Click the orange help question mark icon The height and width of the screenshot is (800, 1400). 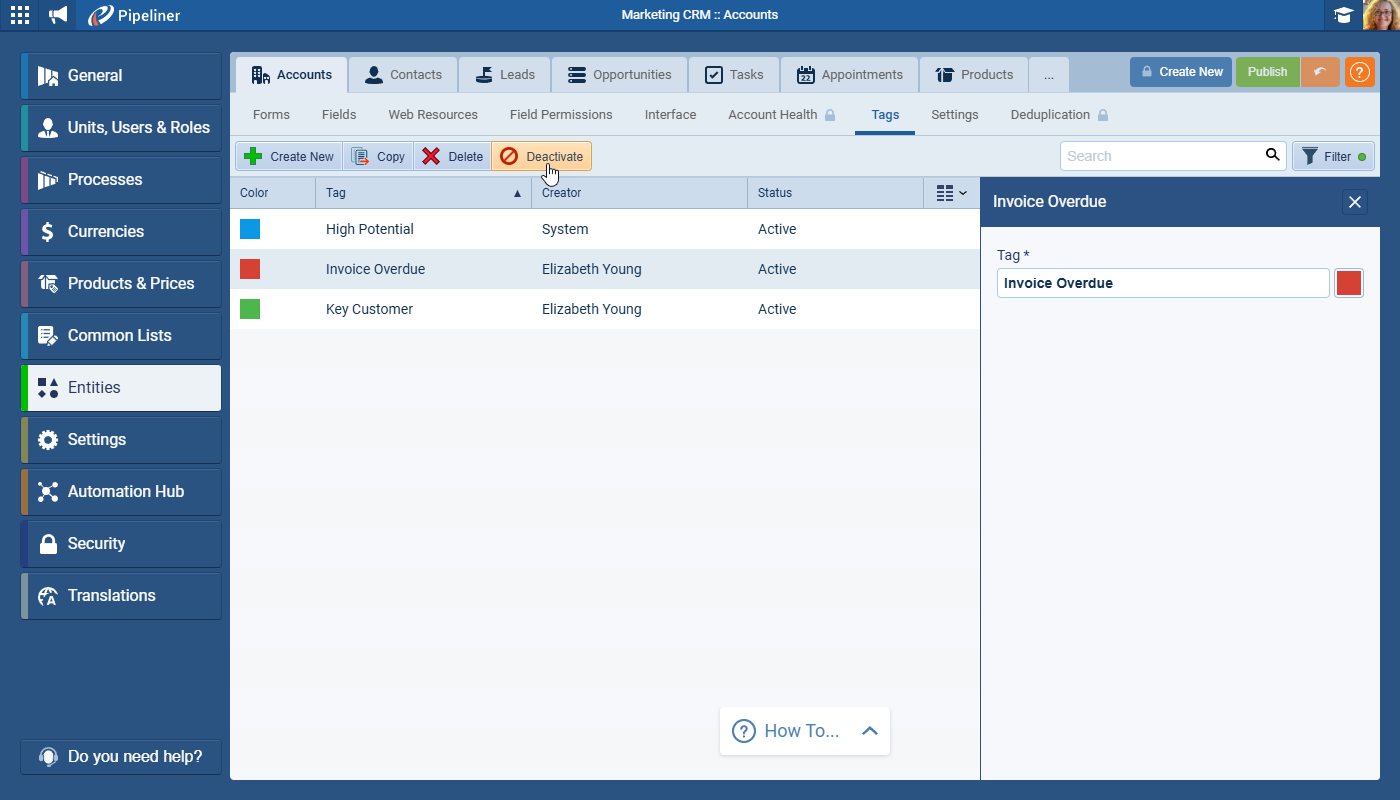coord(1359,72)
